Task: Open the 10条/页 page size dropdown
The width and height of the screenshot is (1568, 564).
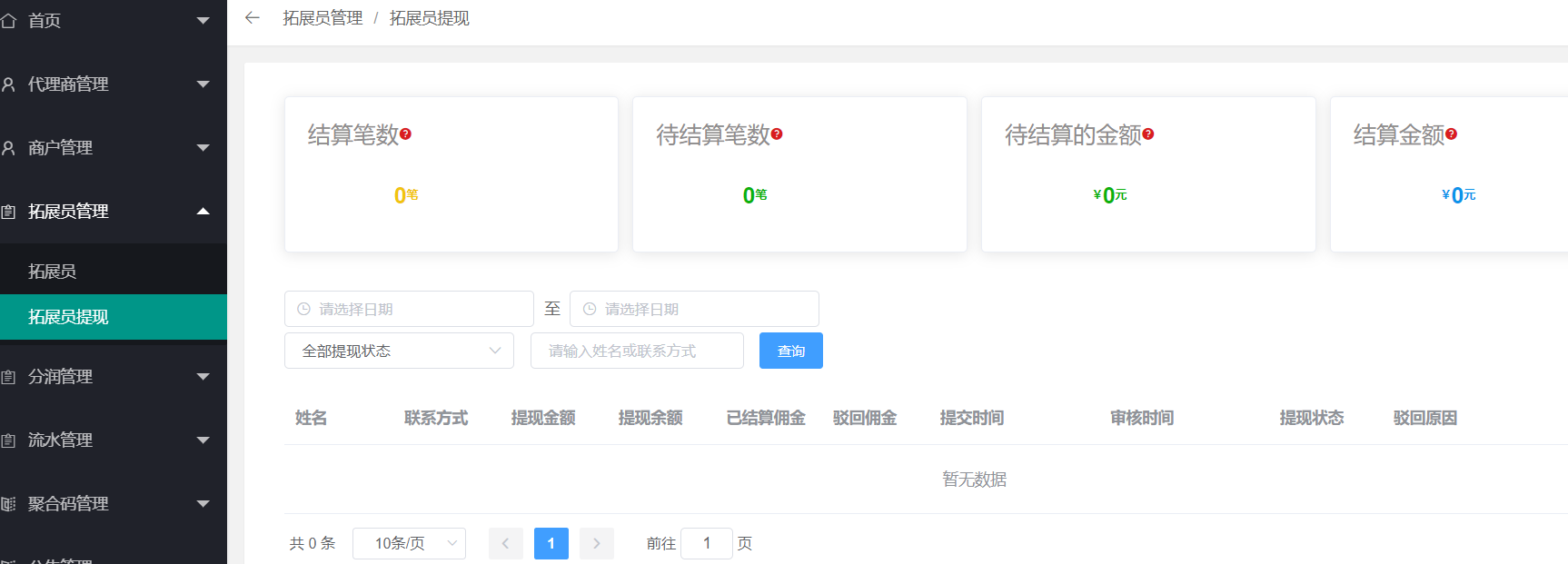Action: point(409,543)
